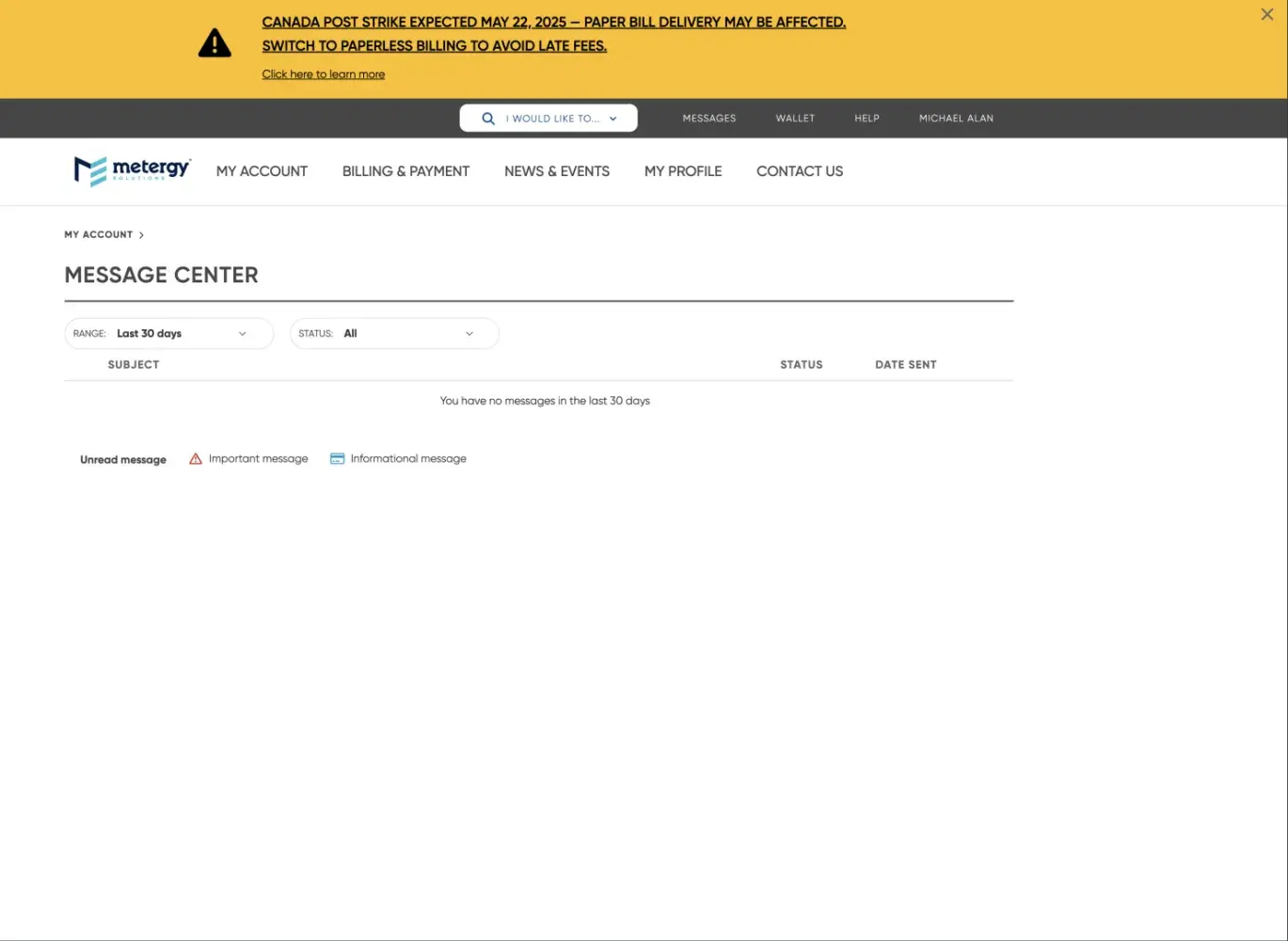This screenshot has height=941, width=1288.
Task: Click 'Click here to learn more' link
Action: coord(323,74)
